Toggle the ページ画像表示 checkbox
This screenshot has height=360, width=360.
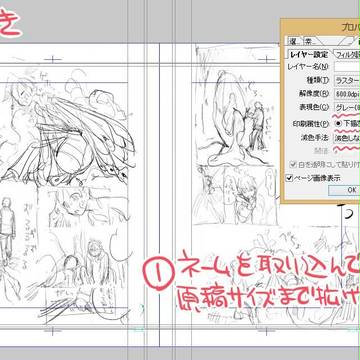(289, 178)
